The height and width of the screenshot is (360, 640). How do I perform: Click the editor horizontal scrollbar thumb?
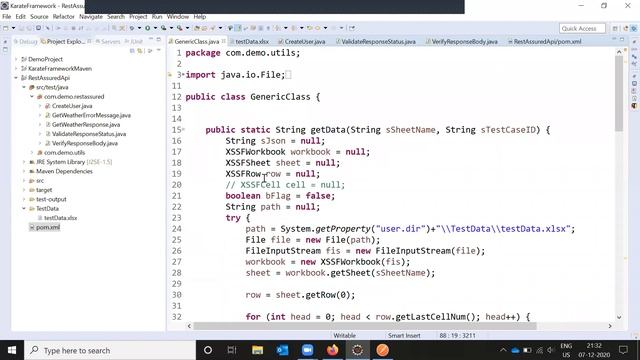pos(364,326)
